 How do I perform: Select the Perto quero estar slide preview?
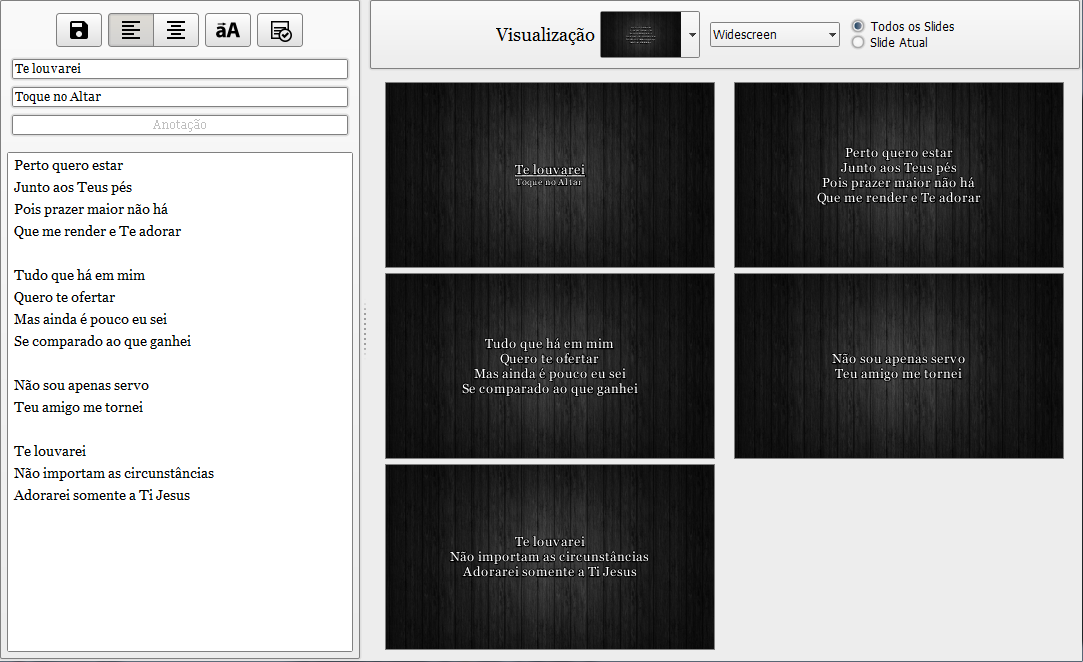[898, 175]
